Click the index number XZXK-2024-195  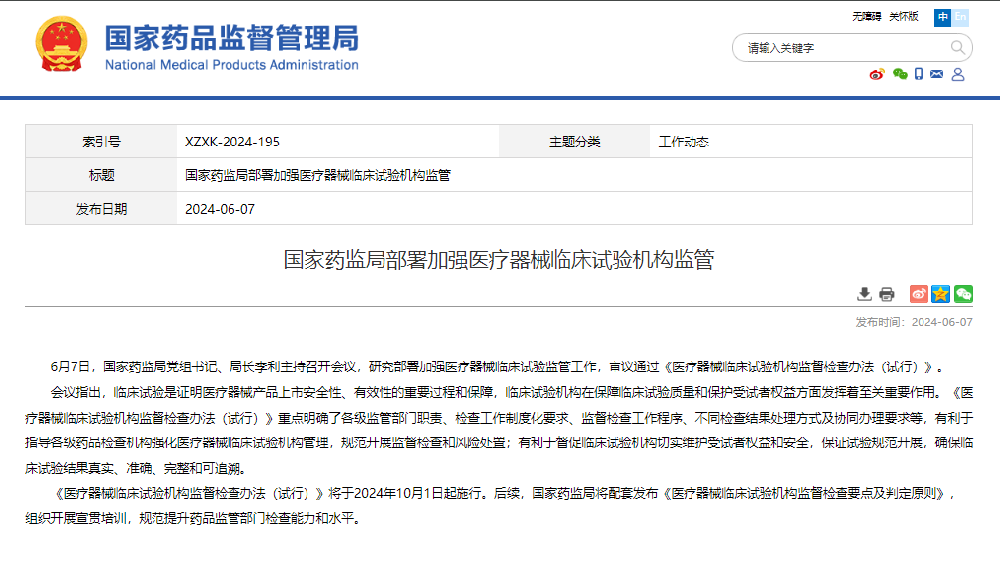click(x=232, y=142)
